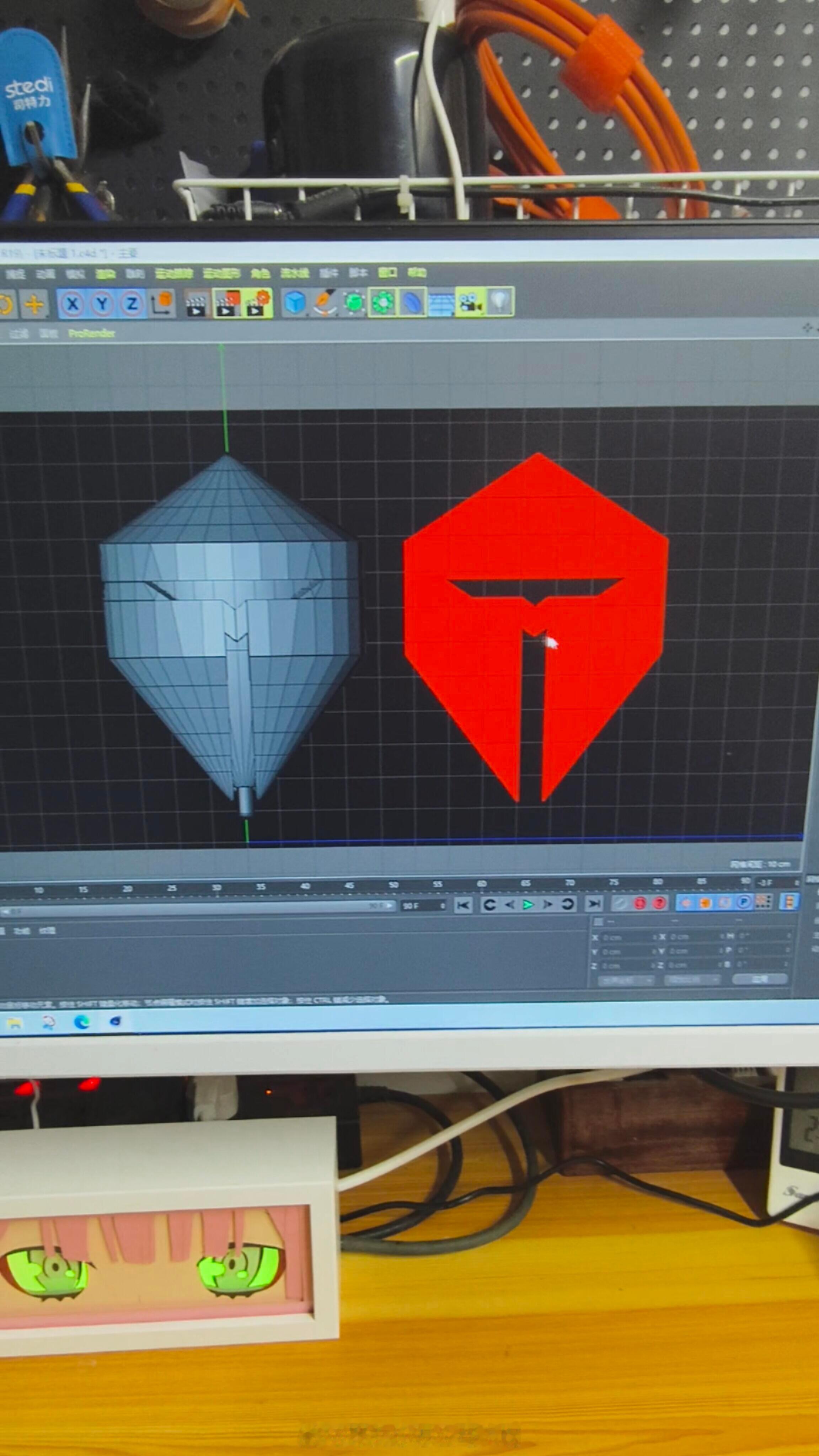Image resolution: width=819 pixels, height=1456 pixels.
Task: Click the blue Bend deformer icon
Action: click(x=412, y=303)
